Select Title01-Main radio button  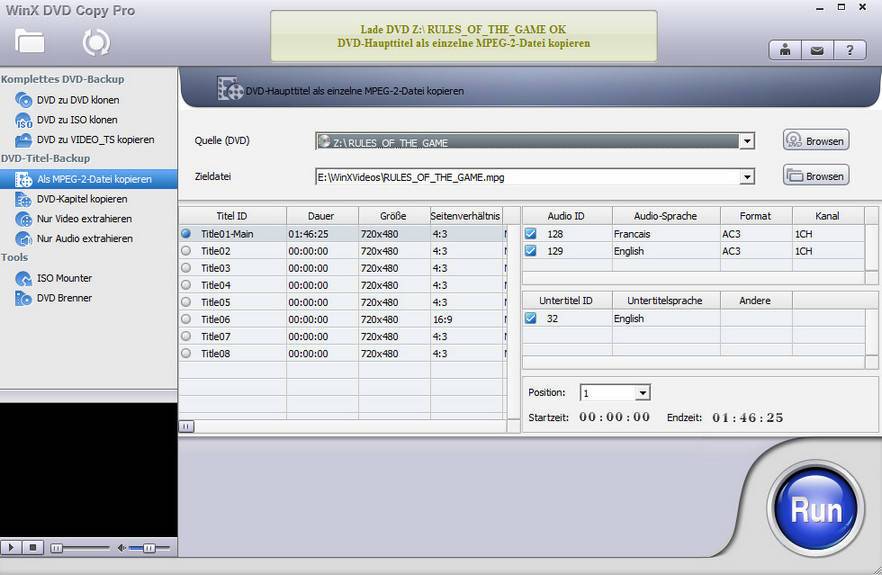(x=186, y=233)
